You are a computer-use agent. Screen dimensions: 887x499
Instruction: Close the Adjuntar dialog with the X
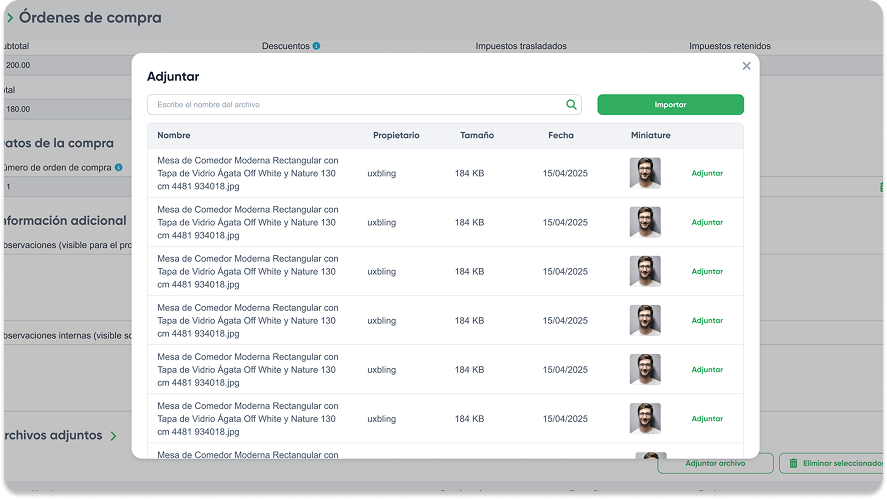[x=746, y=66]
